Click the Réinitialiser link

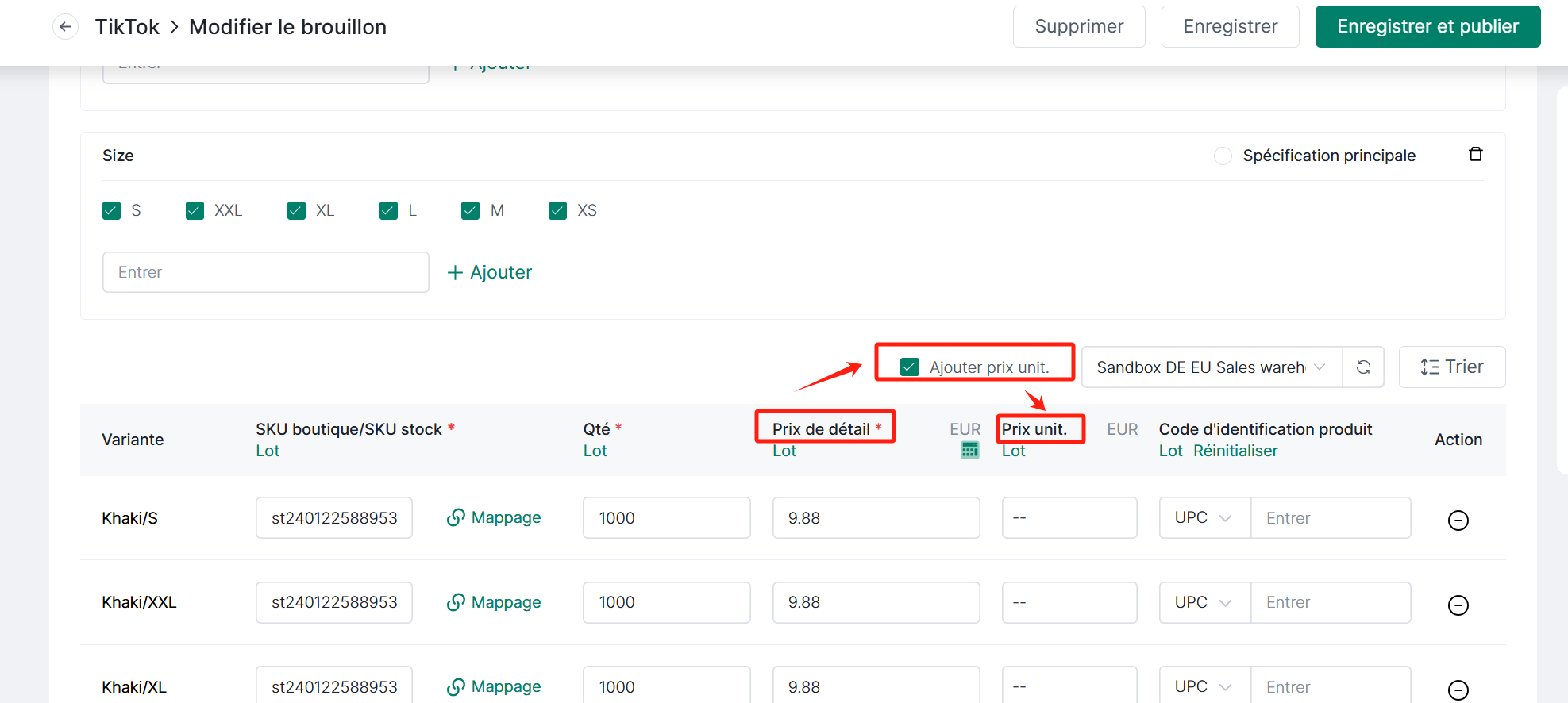[1235, 451]
